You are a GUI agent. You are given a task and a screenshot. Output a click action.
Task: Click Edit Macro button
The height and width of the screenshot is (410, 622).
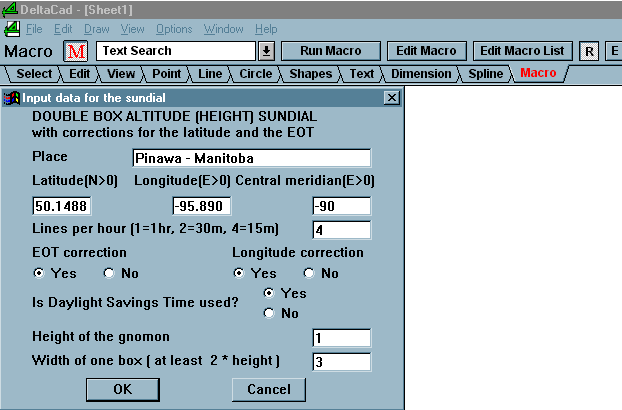(x=426, y=51)
